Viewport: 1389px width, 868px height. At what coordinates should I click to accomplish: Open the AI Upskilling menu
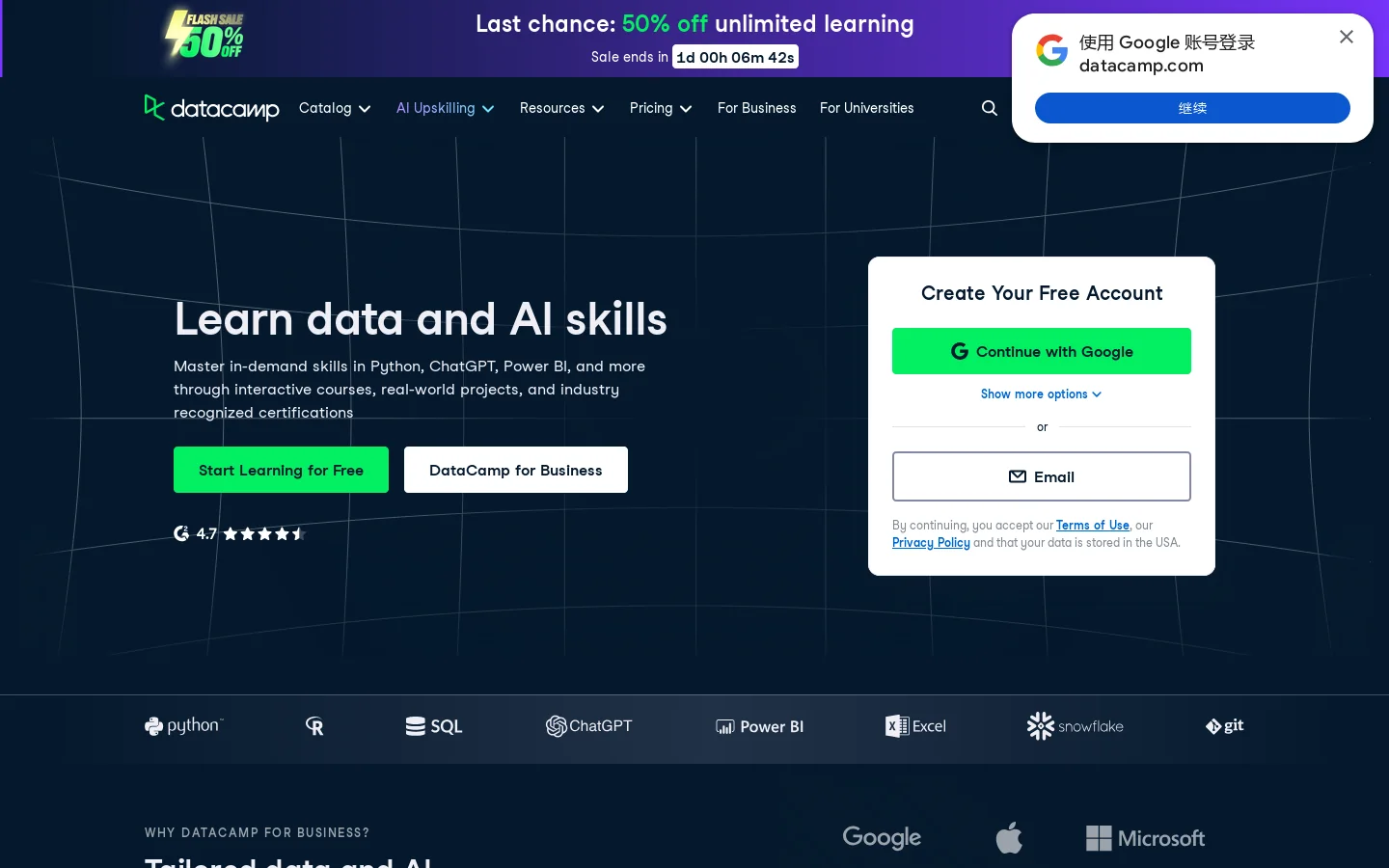(x=446, y=108)
